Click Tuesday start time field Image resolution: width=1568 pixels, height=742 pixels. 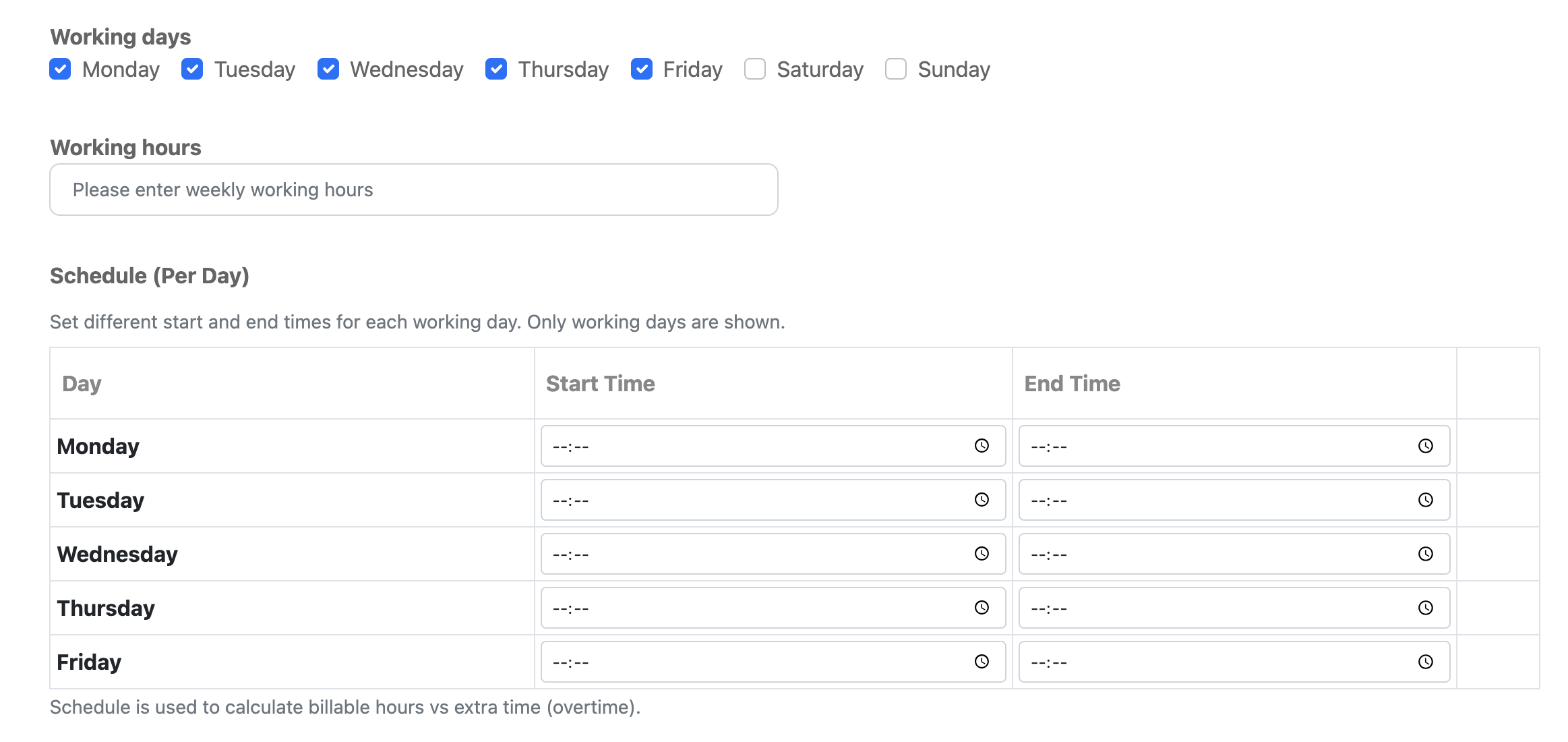click(x=773, y=500)
